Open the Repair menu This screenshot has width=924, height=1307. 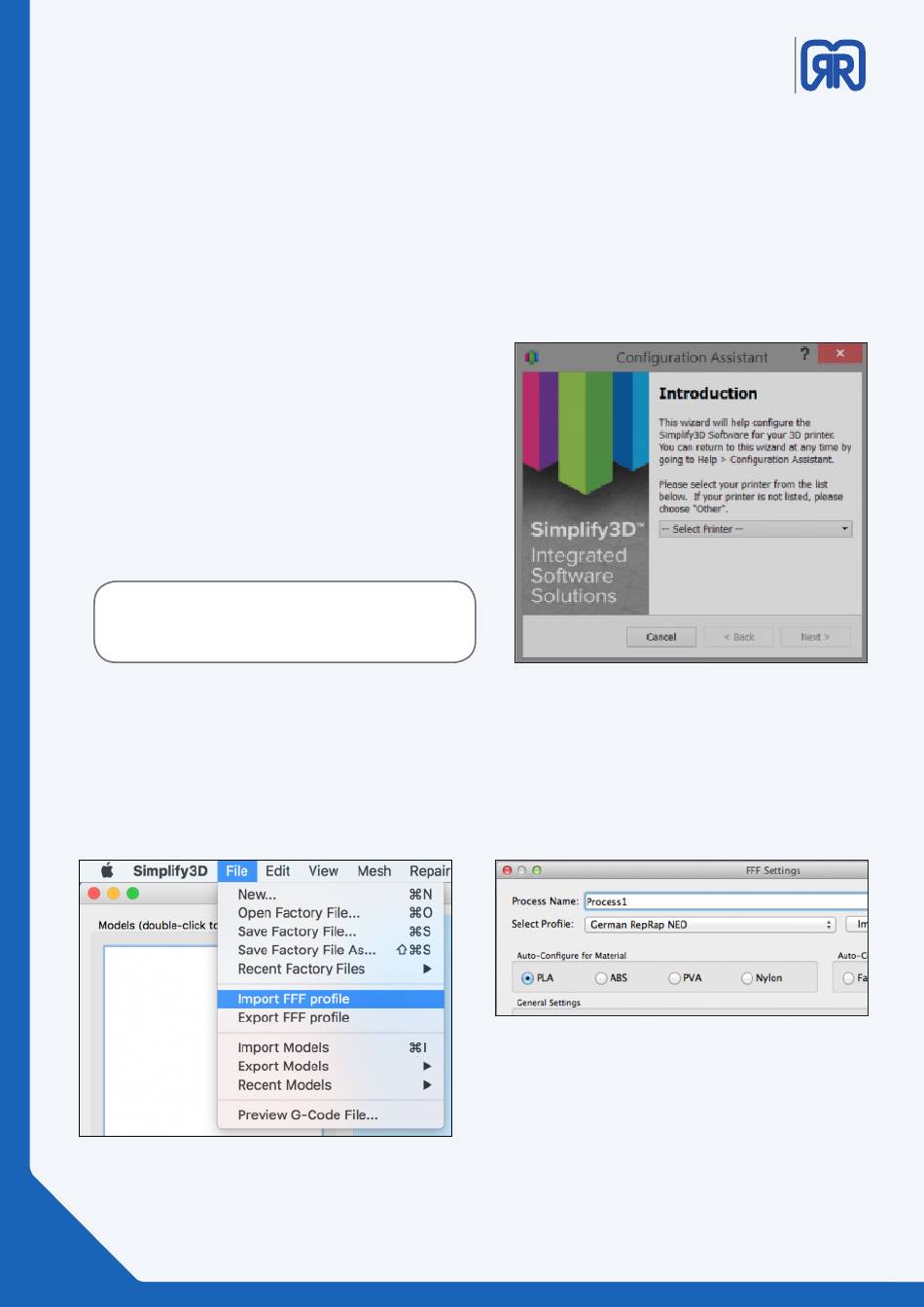(429, 870)
